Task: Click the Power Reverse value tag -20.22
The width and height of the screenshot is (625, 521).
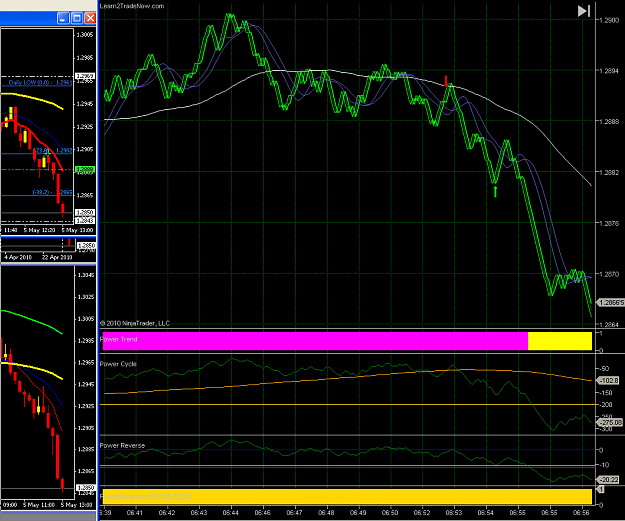Action: point(609,480)
